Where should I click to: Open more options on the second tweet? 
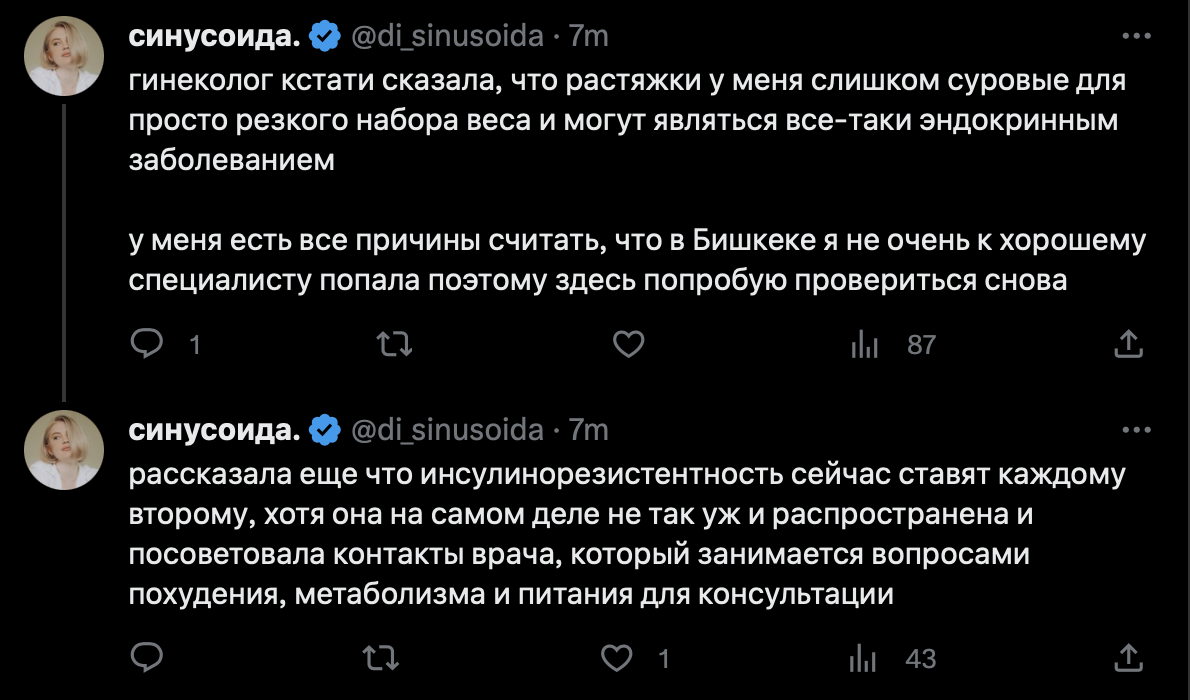(1138, 430)
